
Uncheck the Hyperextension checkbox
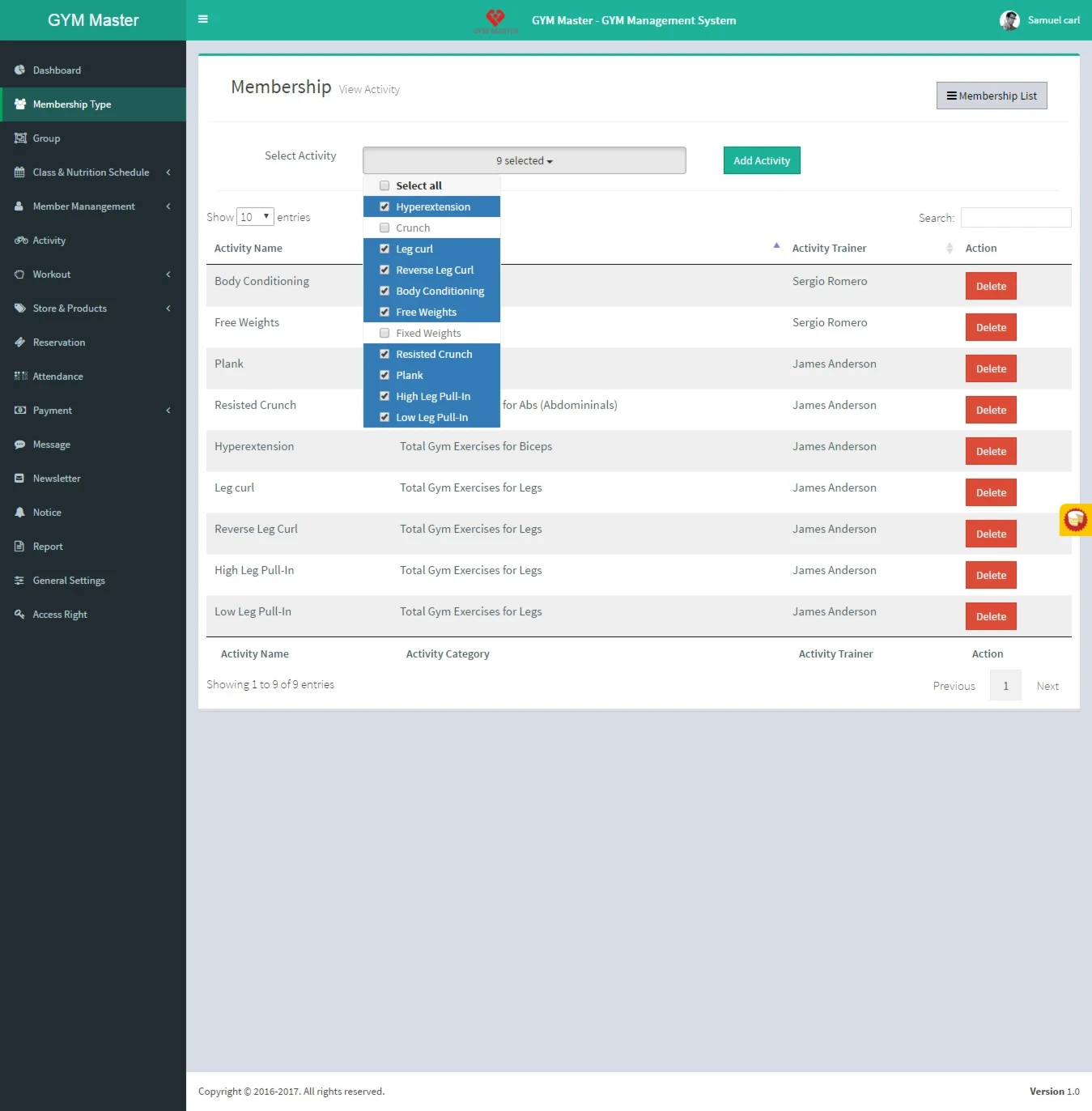385,206
